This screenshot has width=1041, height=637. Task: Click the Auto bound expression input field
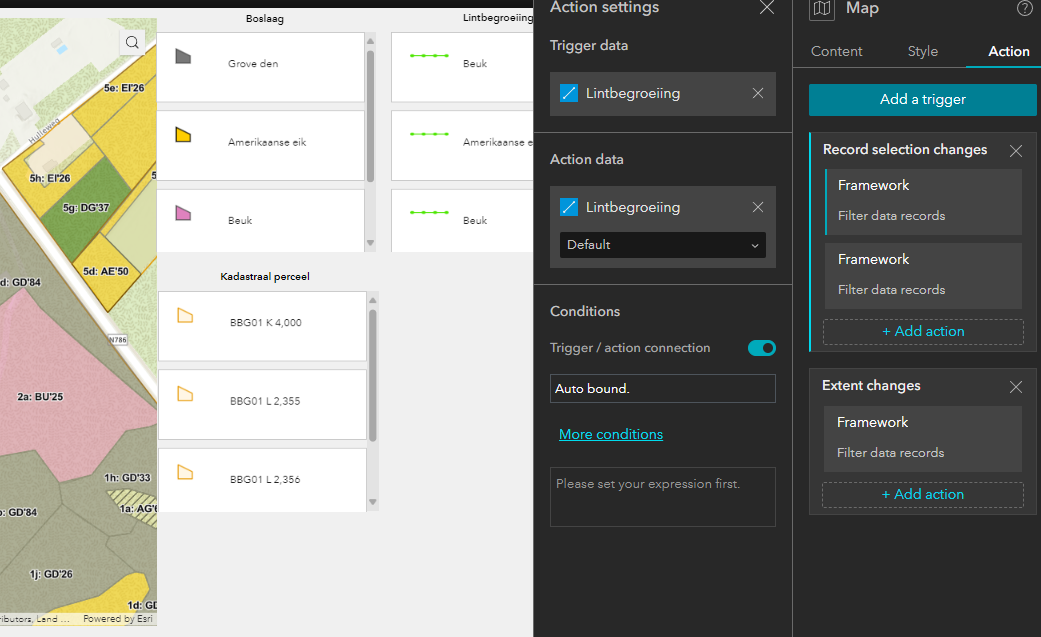662,389
